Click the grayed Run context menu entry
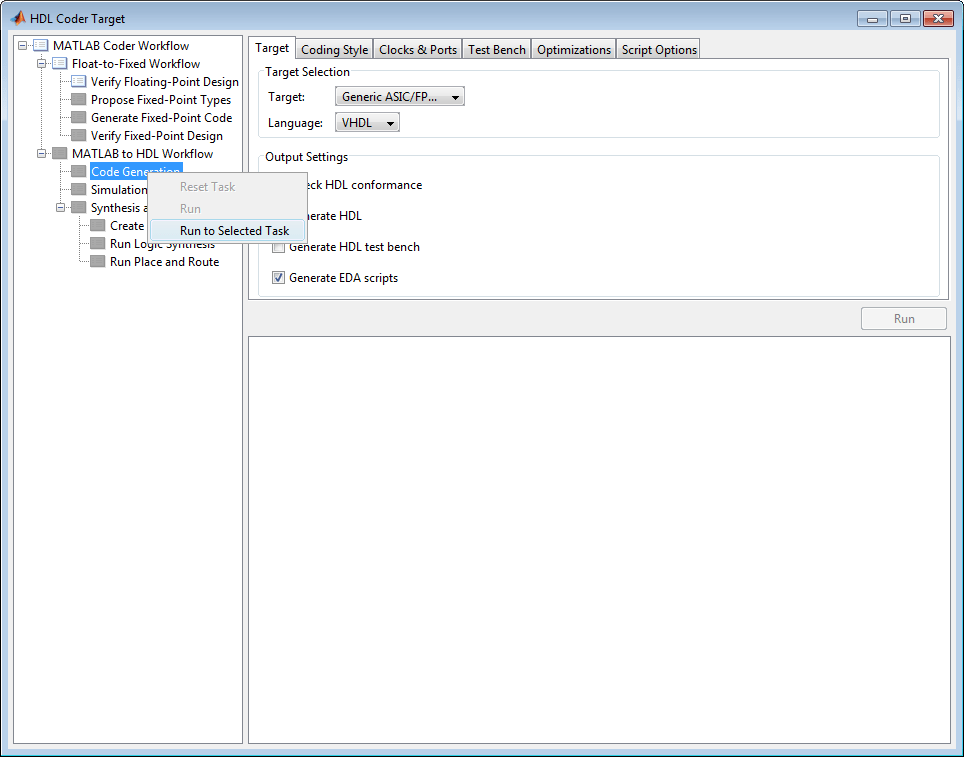964x757 pixels. (x=227, y=208)
